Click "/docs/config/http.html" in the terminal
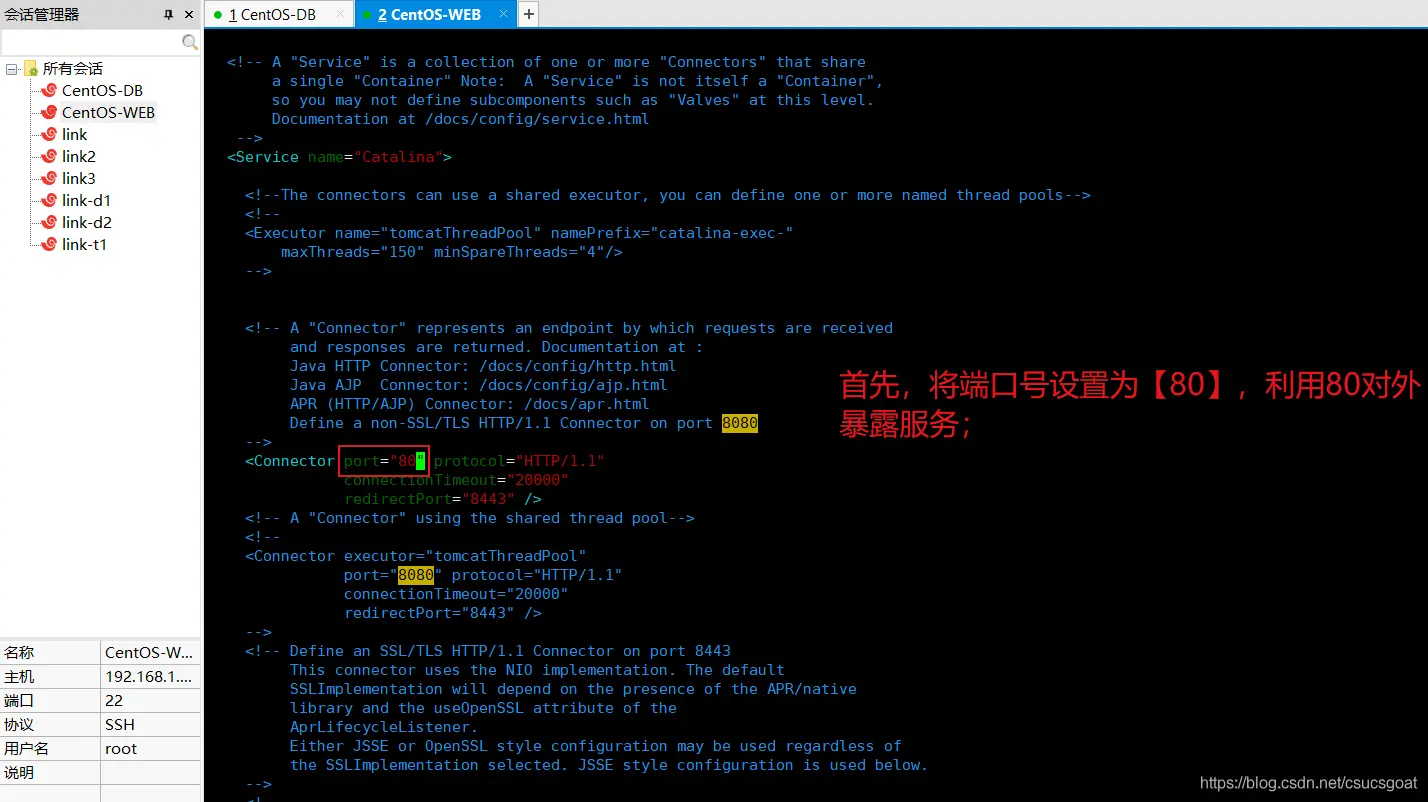Image resolution: width=1428 pixels, height=802 pixels. pyautogui.click(x=577, y=366)
